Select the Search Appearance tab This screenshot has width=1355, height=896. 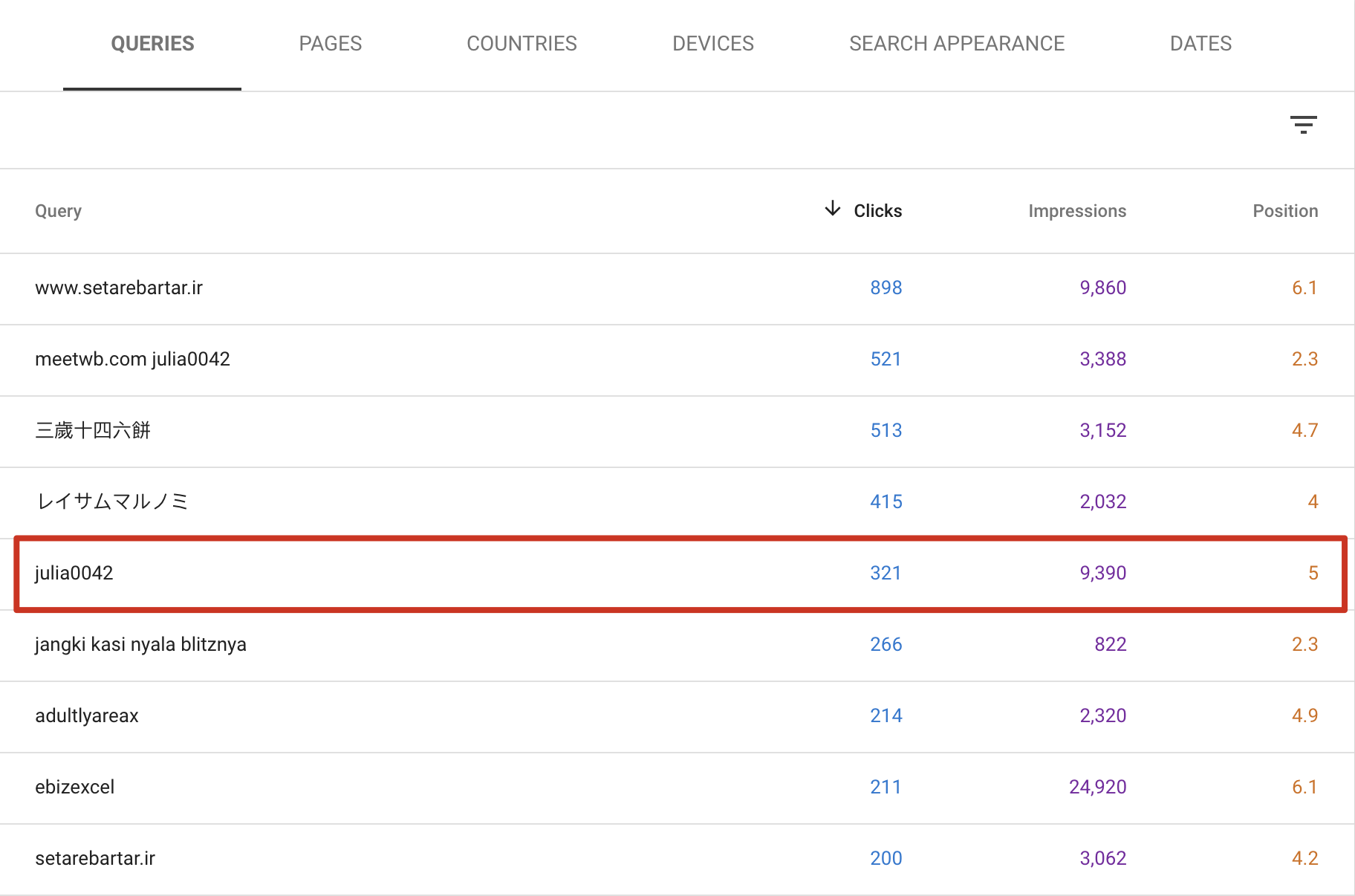point(956,44)
